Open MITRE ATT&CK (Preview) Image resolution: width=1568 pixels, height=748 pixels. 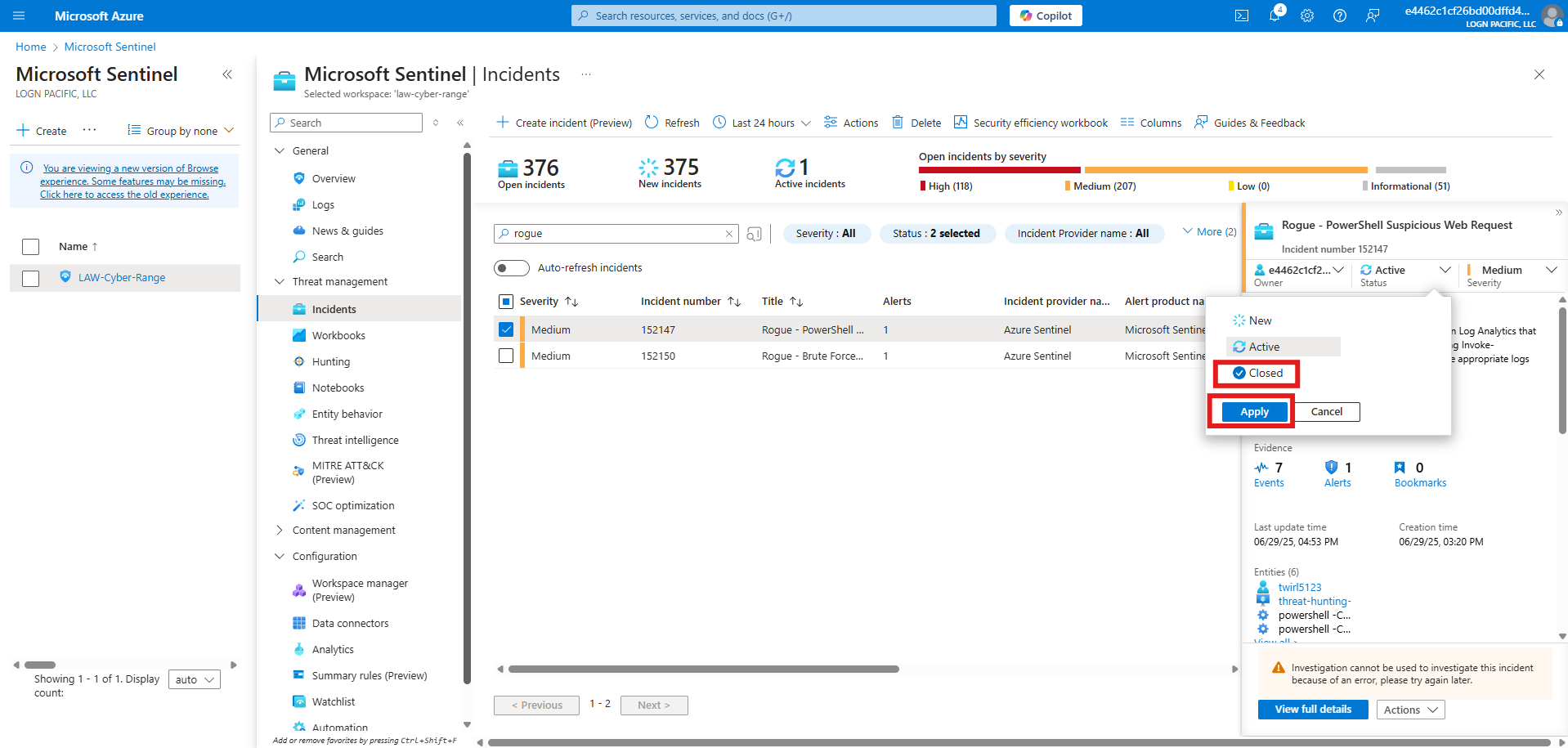click(347, 472)
